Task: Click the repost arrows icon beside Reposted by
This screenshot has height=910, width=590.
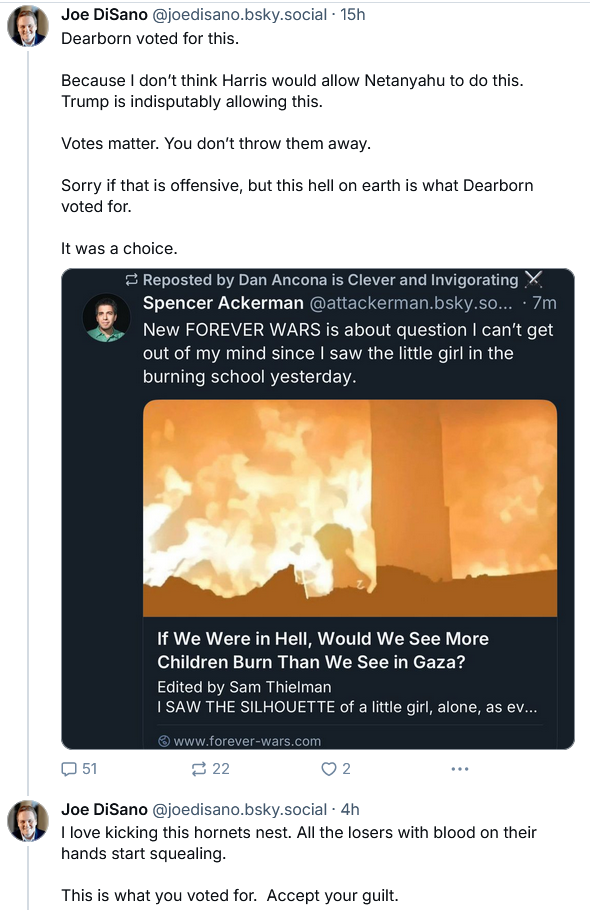Action: pyautogui.click(x=132, y=280)
